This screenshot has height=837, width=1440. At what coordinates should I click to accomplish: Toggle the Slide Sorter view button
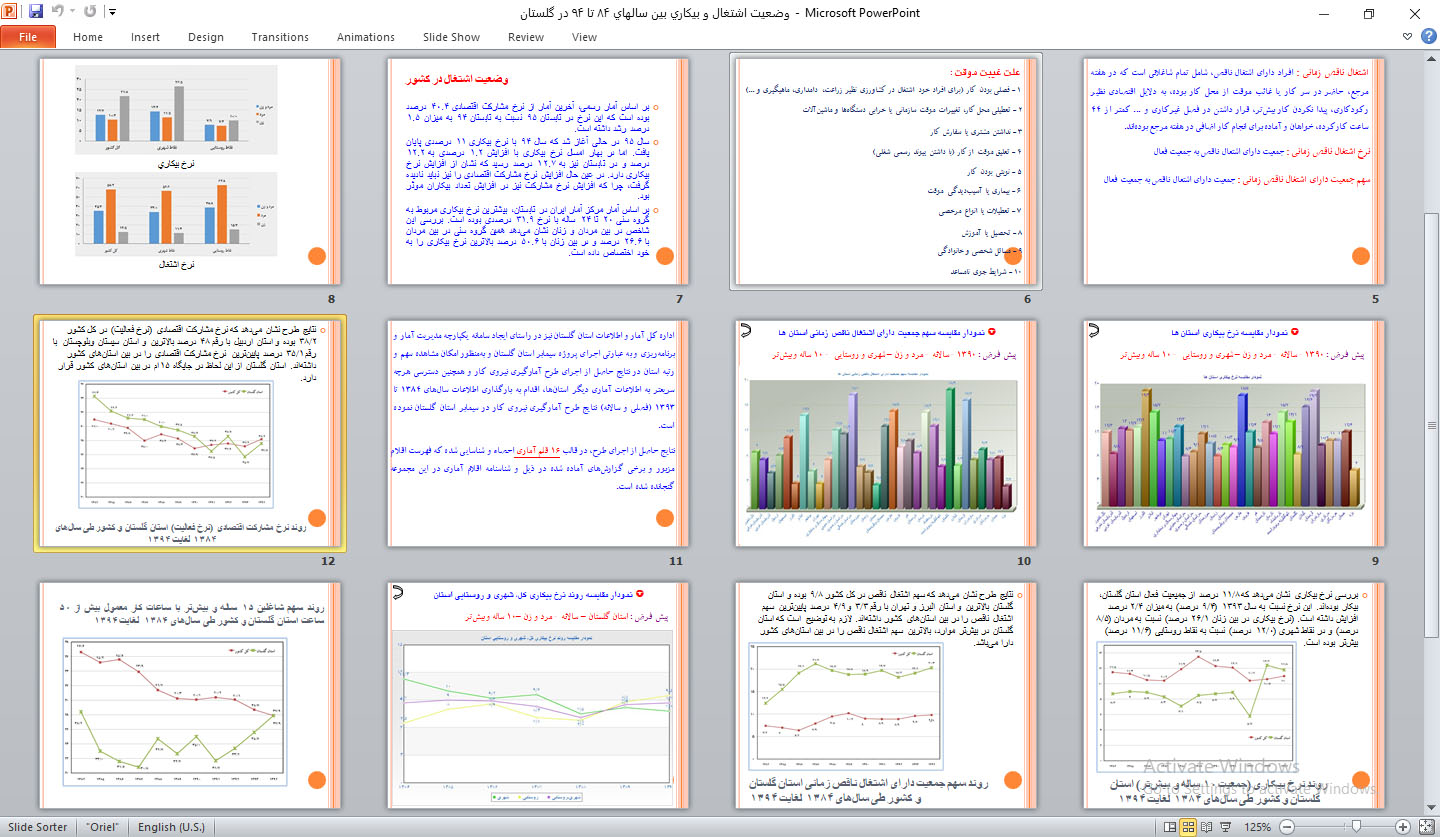[x=1188, y=827]
